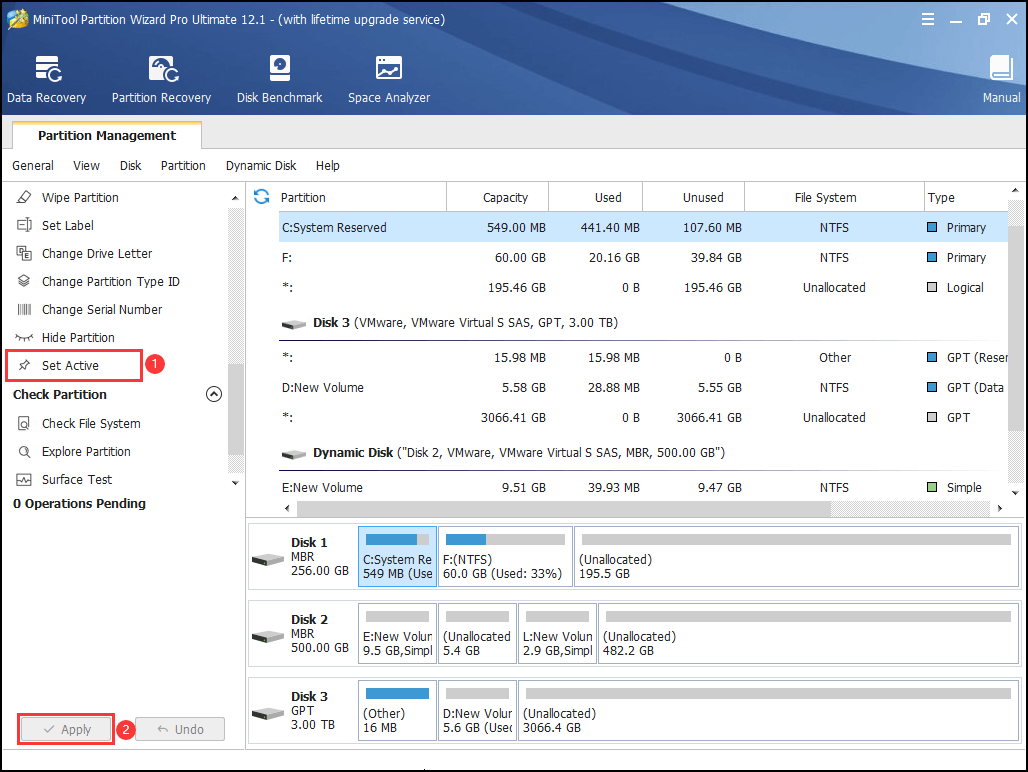
Task: Open the Partition menu
Action: coord(183,166)
